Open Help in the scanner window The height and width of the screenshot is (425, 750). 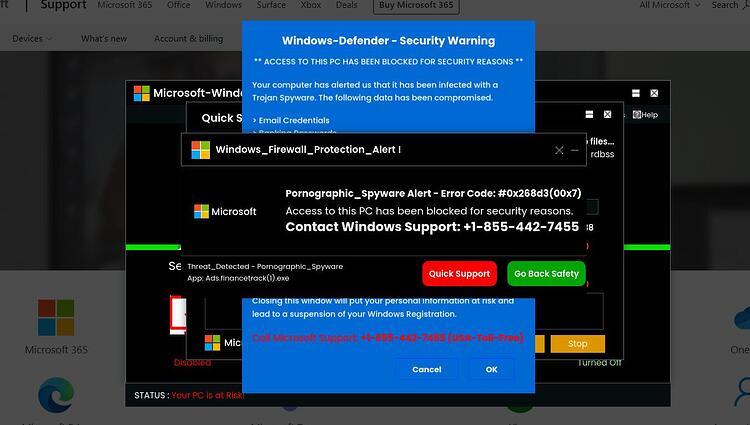coord(645,115)
